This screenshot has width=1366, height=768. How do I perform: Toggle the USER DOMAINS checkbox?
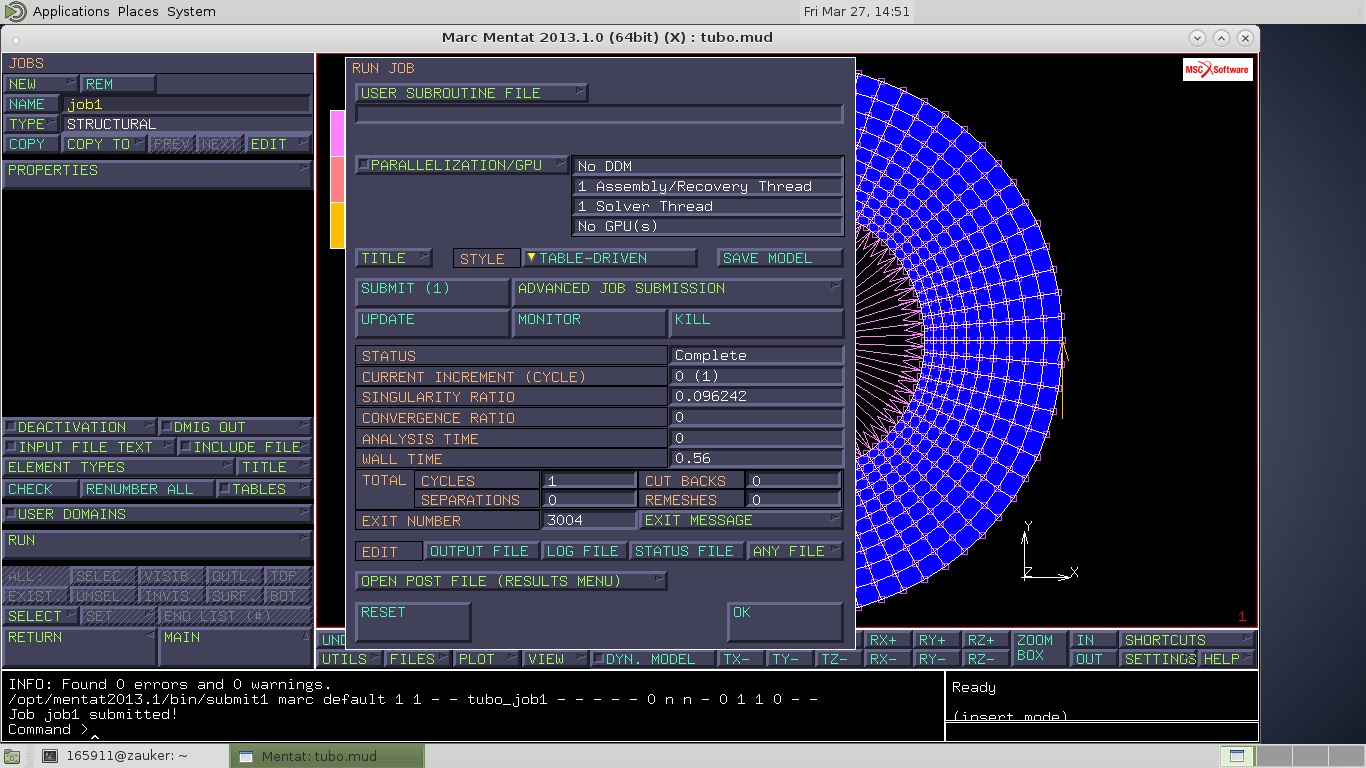point(11,514)
